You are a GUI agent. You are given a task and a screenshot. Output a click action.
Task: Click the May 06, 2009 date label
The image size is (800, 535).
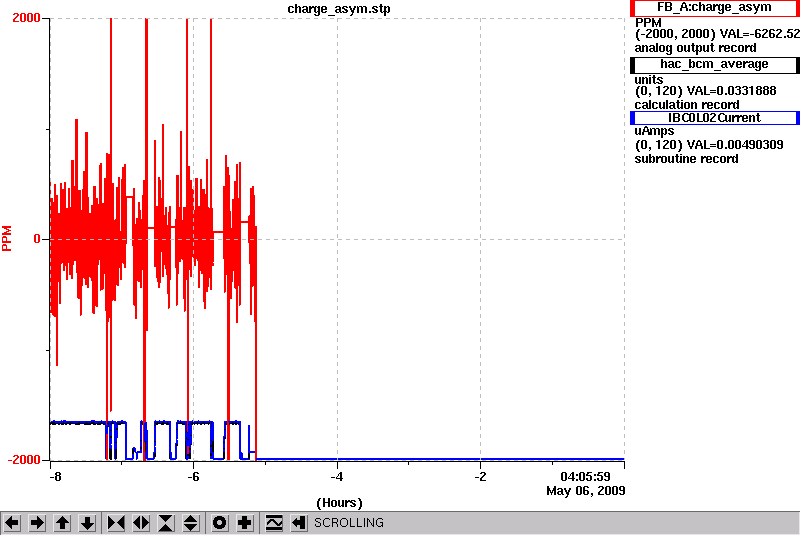pyautogui.click(x=586, y=491)
